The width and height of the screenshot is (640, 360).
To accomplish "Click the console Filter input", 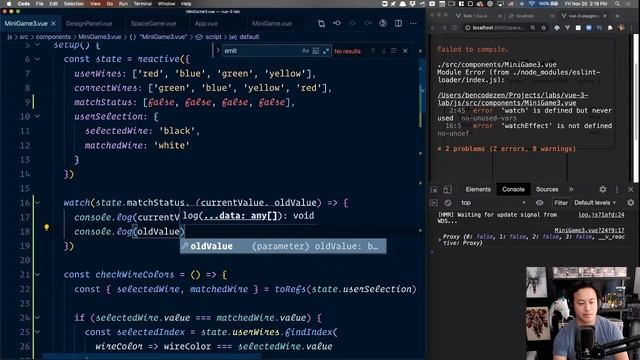I will tap(561, 203).
